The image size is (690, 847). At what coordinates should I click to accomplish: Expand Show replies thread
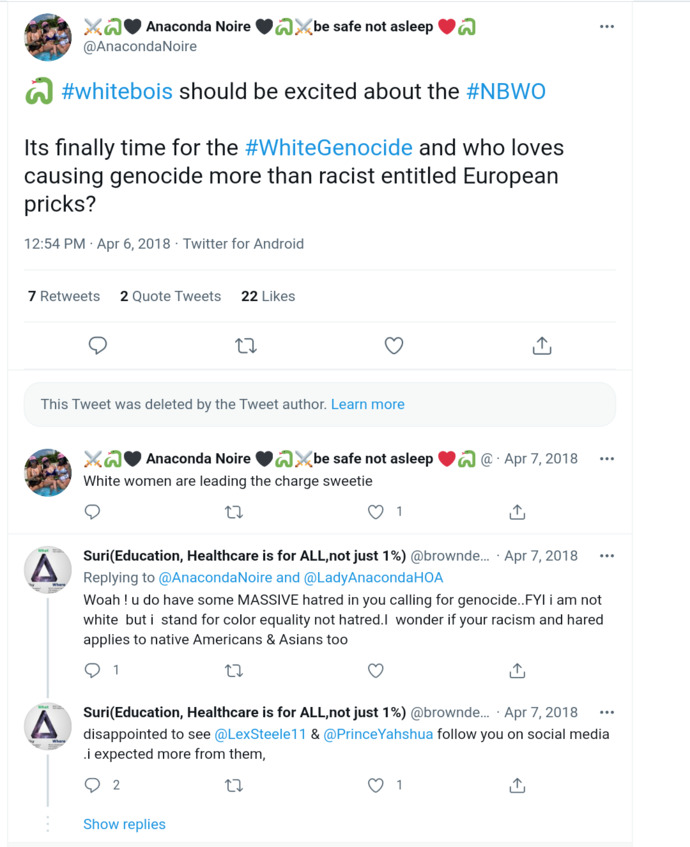point(124,825)
